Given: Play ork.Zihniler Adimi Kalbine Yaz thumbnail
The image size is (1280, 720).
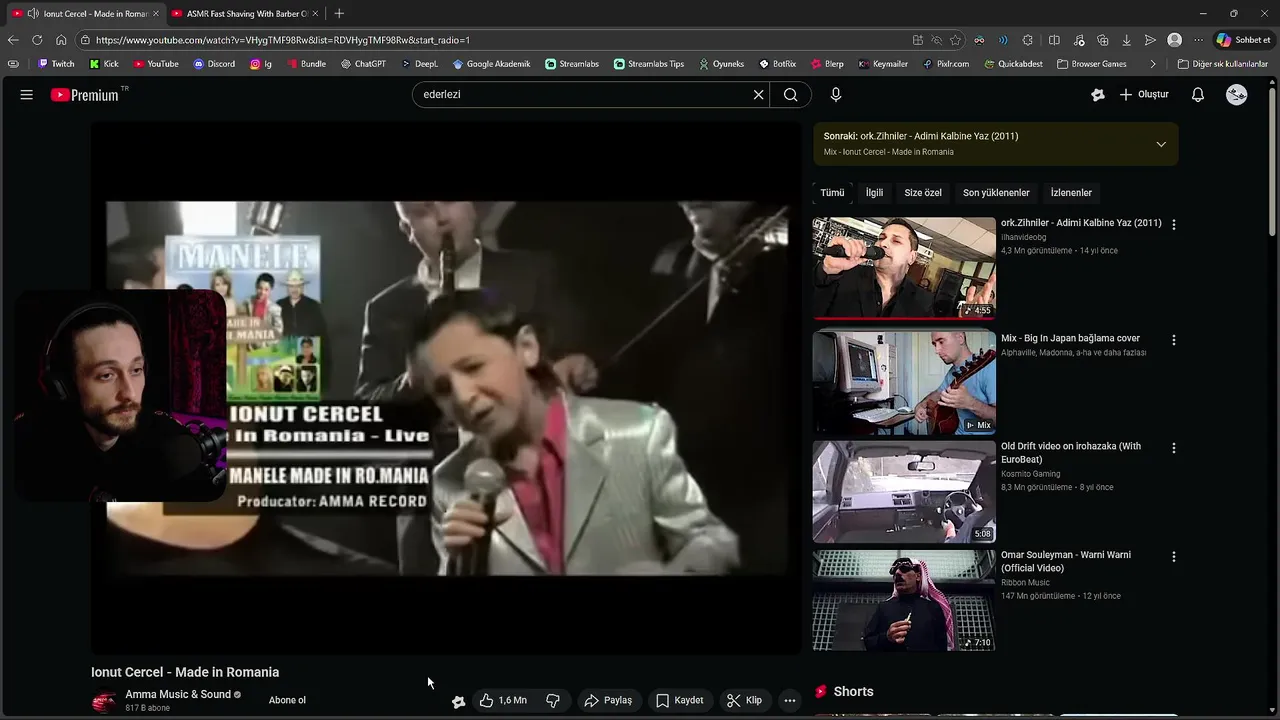Looking at the screenshot, I should click(904, 268).
